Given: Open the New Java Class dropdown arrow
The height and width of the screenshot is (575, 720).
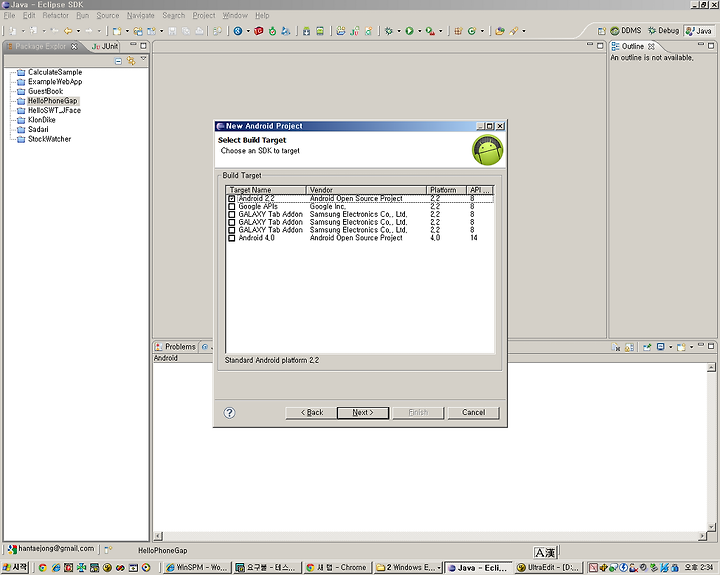Looking at the screenshot, I should point(482,31).
